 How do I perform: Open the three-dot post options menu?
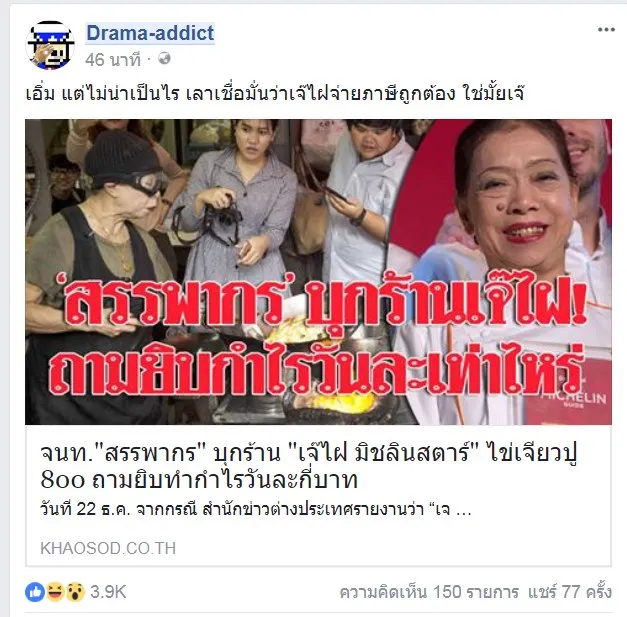(x=606, y=30)
